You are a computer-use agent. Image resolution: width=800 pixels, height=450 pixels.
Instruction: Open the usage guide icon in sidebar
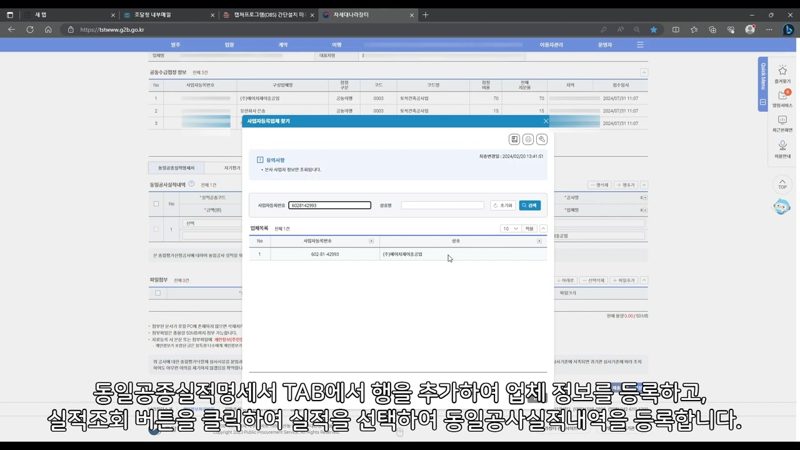pos(782,149)
